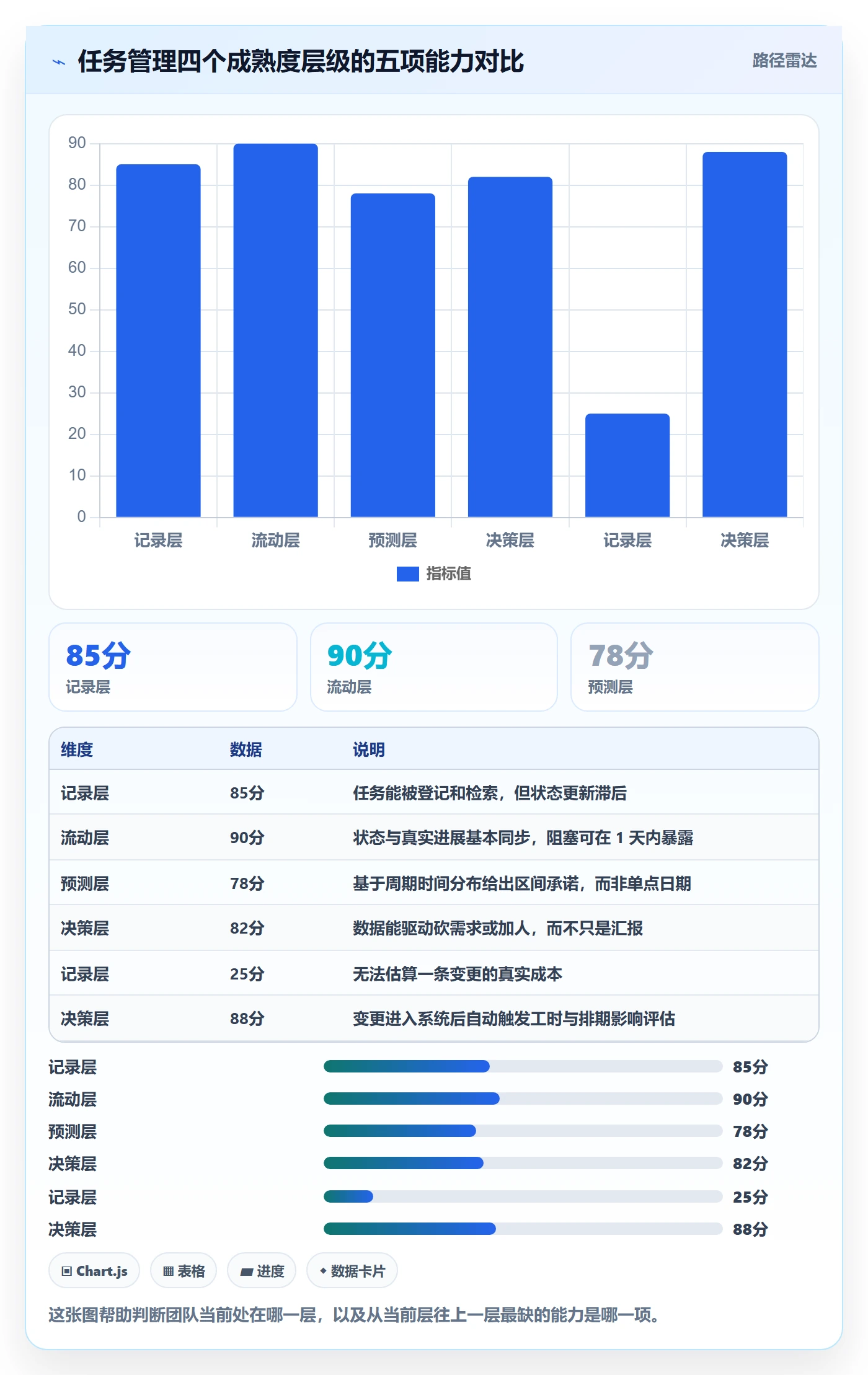This screenshot has width=868, height=1375.
Task: Select the 进度 tag chip
Action: point(262,1271)
